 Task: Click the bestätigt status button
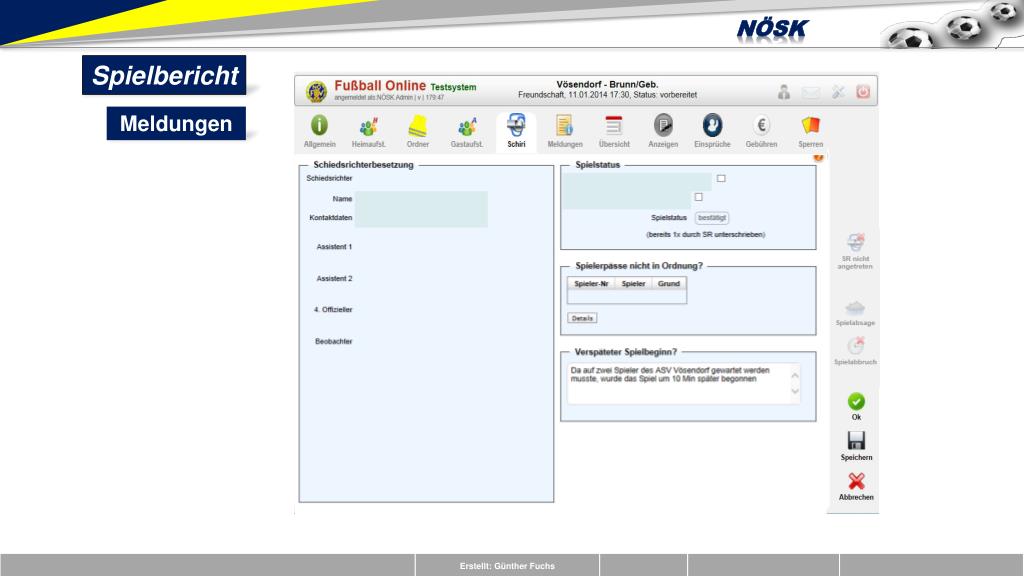(x=712, y=217)
